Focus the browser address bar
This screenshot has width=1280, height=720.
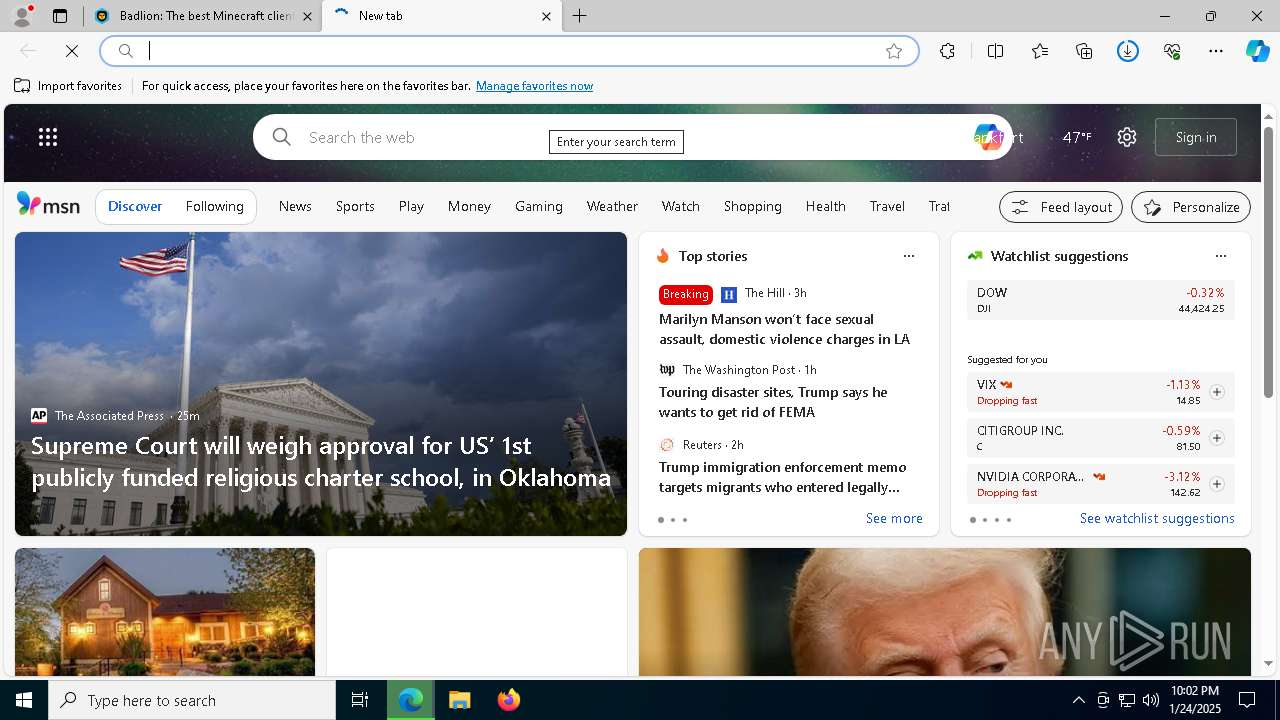510,51
